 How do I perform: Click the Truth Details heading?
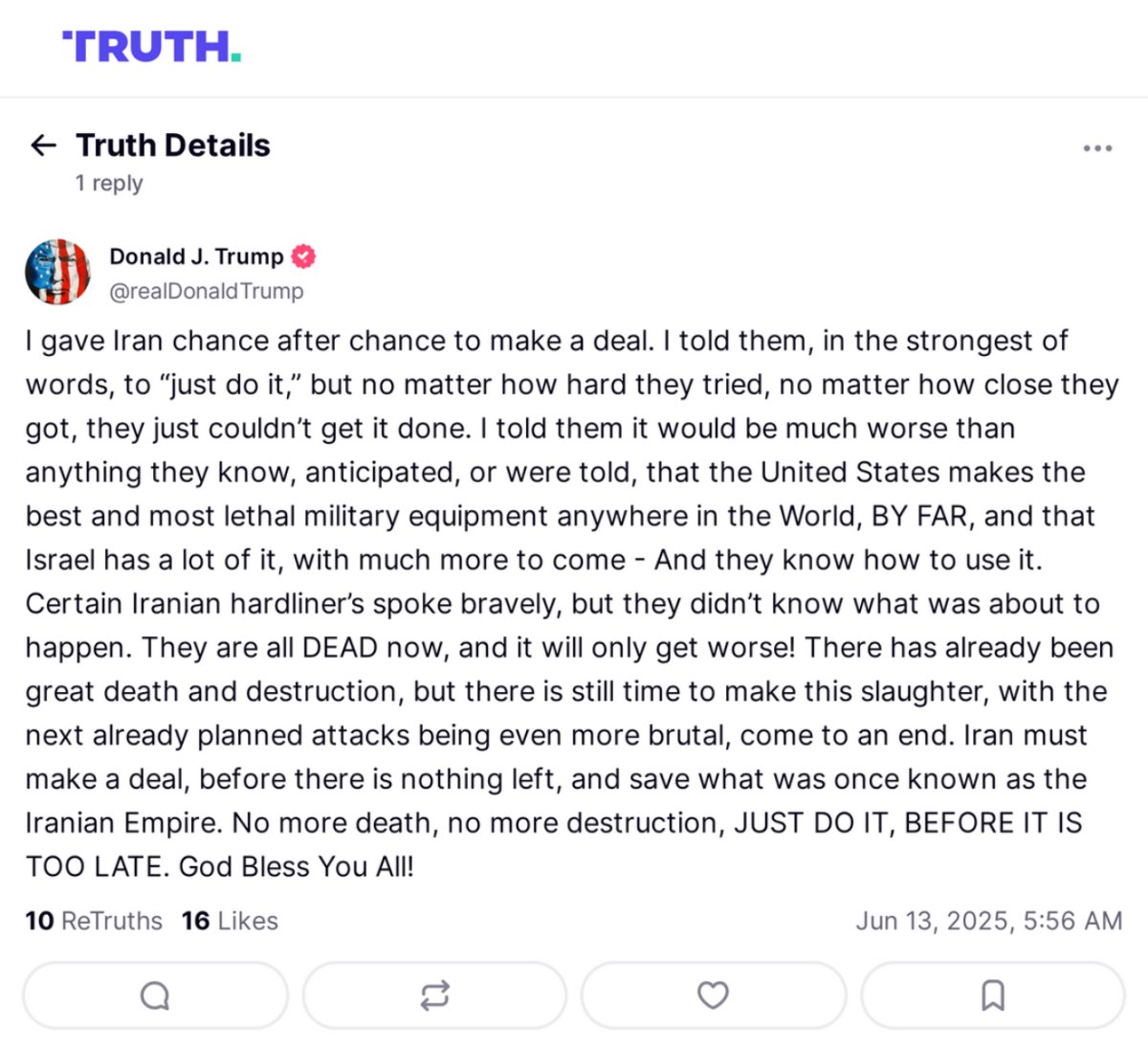[173, 145]
